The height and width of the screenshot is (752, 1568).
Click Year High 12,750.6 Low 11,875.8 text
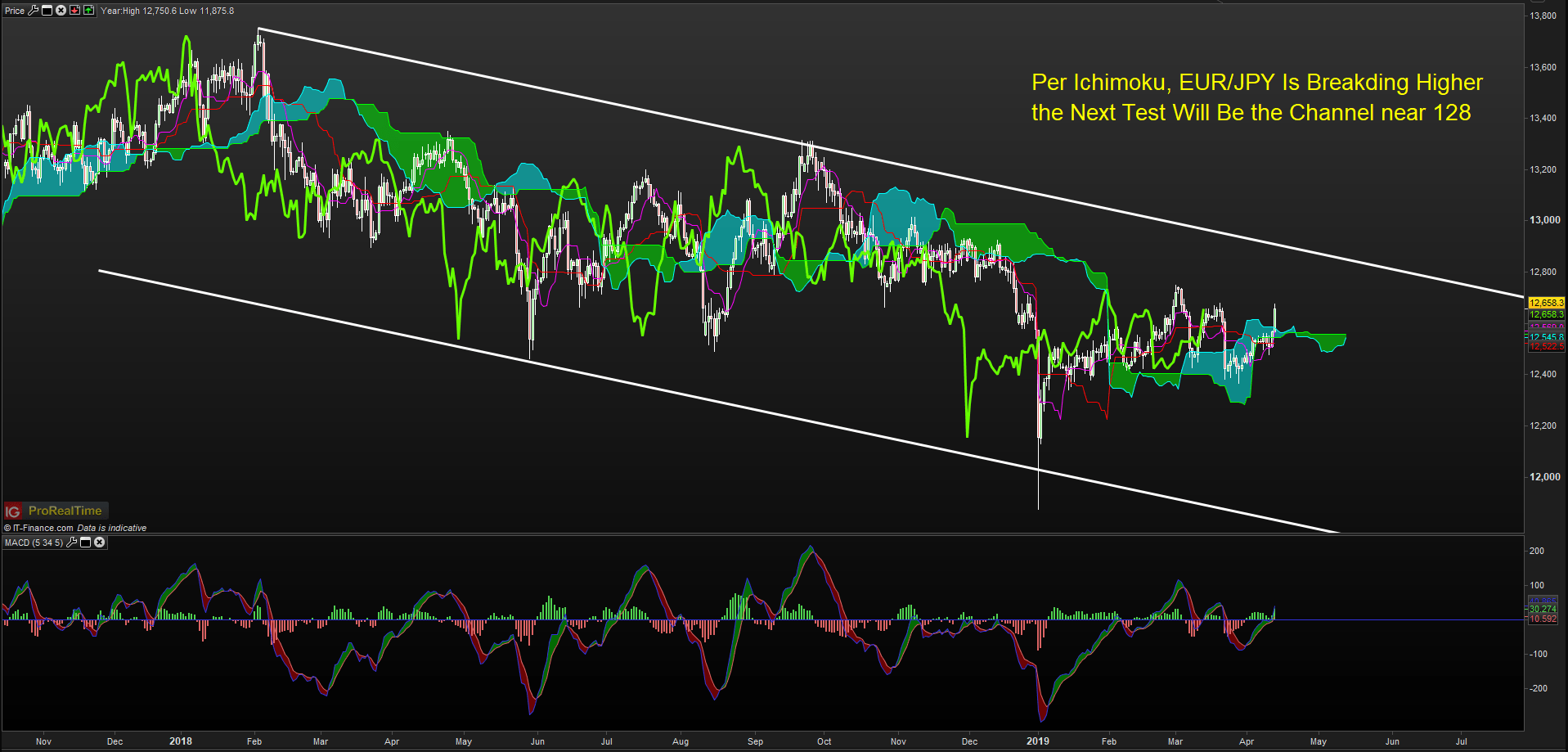167,11
